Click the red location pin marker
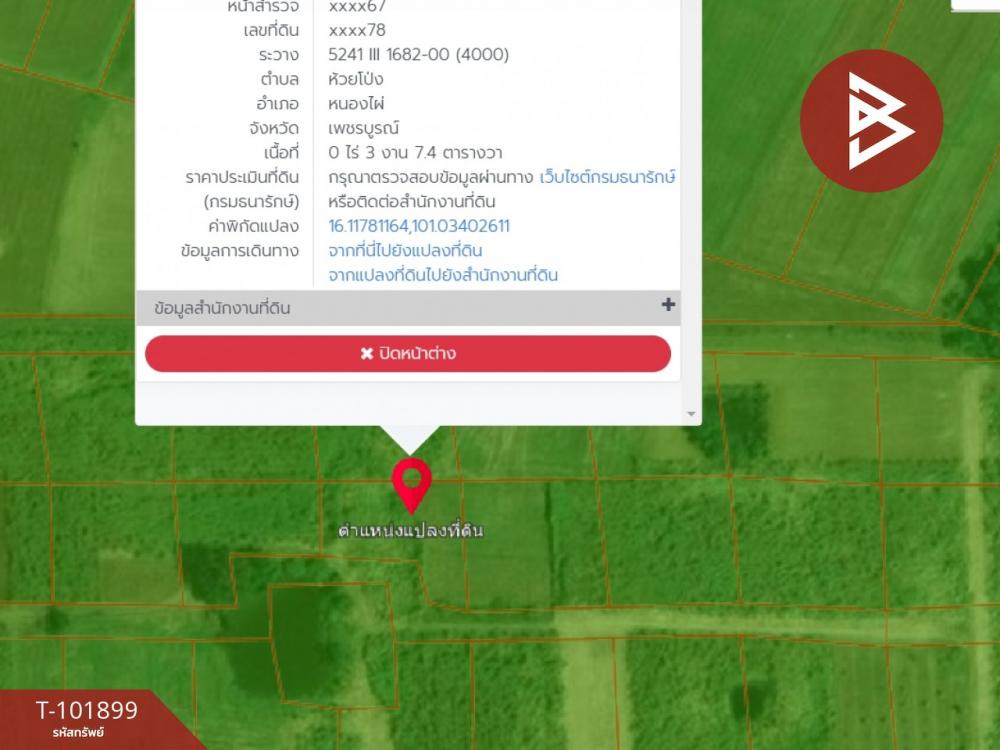 (411, 485)
